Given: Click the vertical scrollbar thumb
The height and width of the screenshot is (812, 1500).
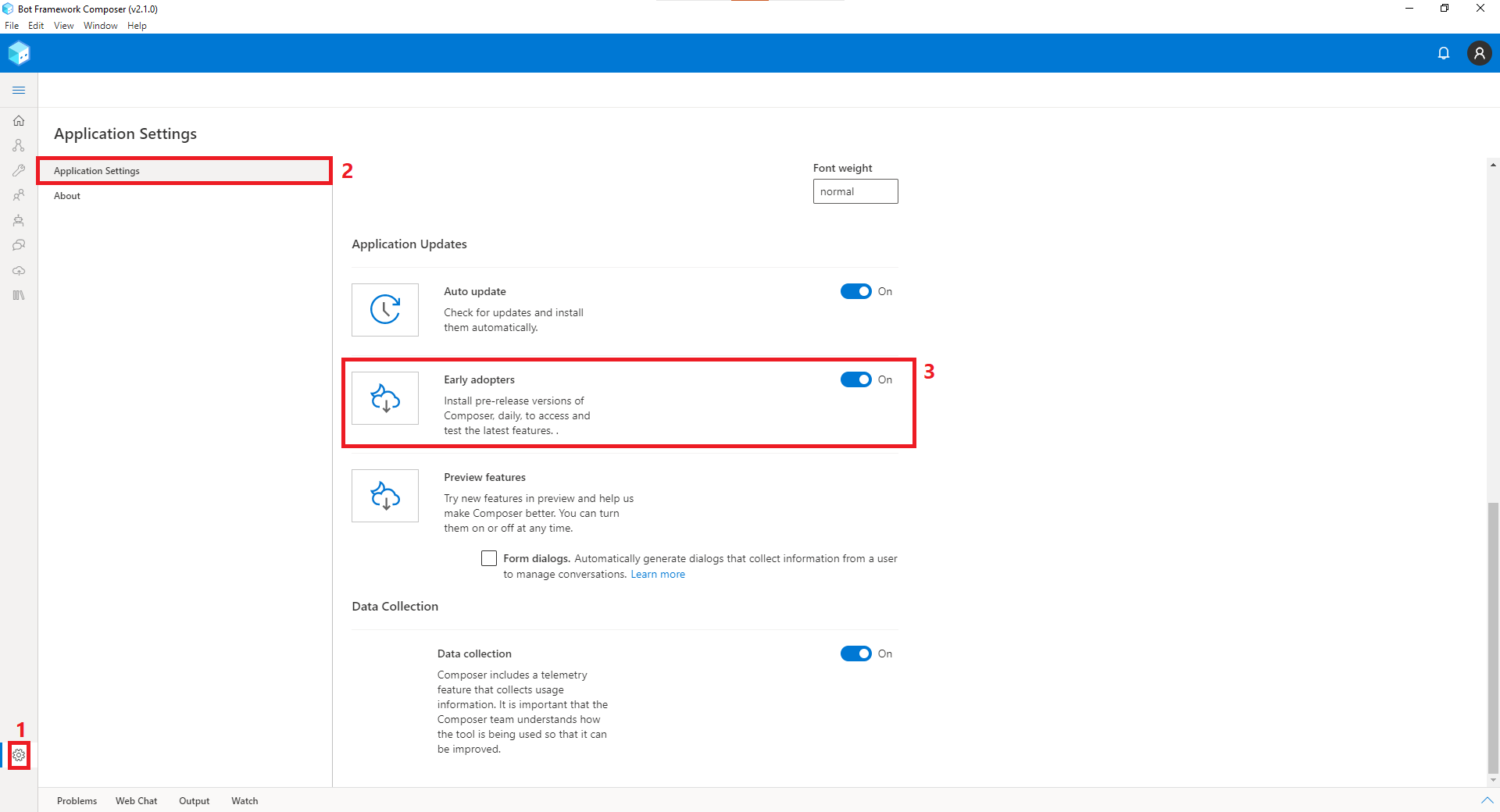Looking at the screenshot, I should click(1493, 637).
